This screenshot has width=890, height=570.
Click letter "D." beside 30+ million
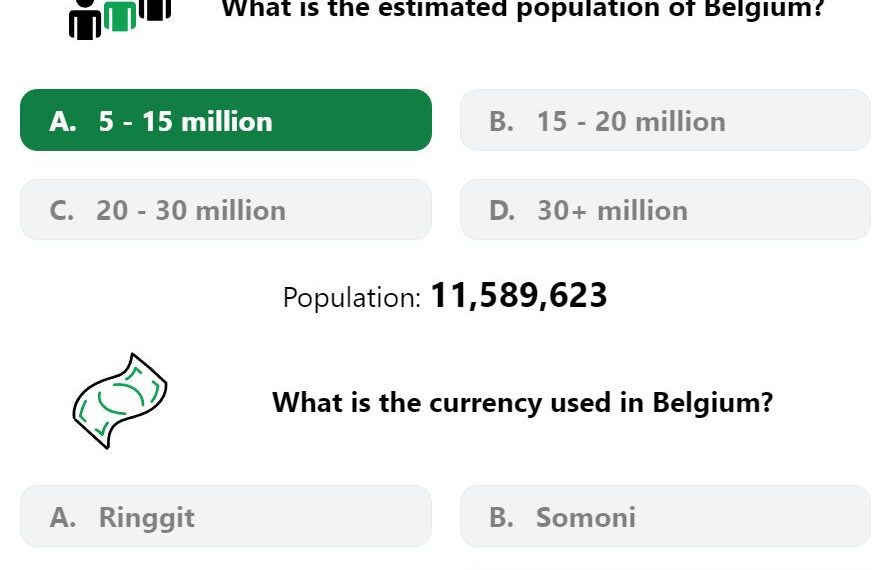point(502,211)
